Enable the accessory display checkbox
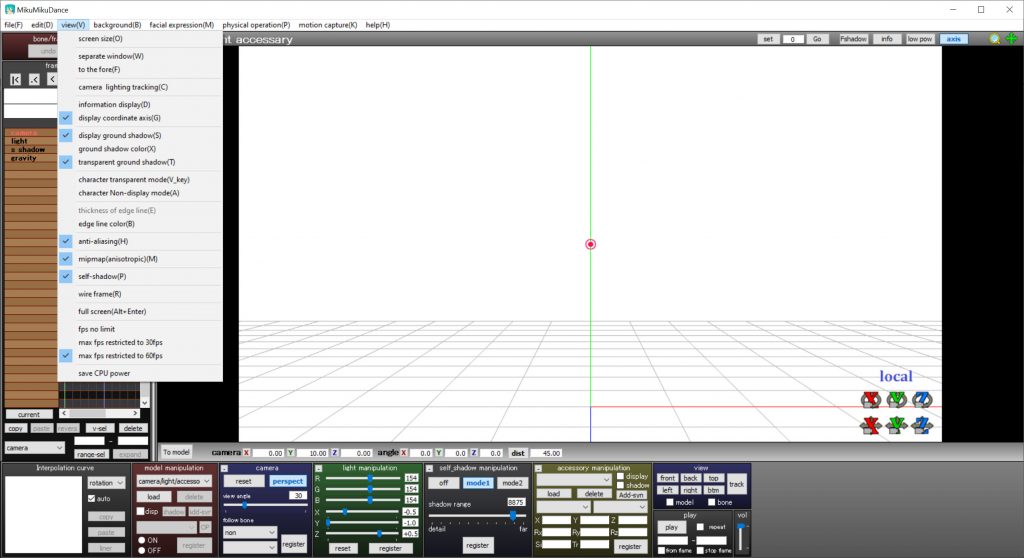1024x558 pixels. click(x=620, y=476)
